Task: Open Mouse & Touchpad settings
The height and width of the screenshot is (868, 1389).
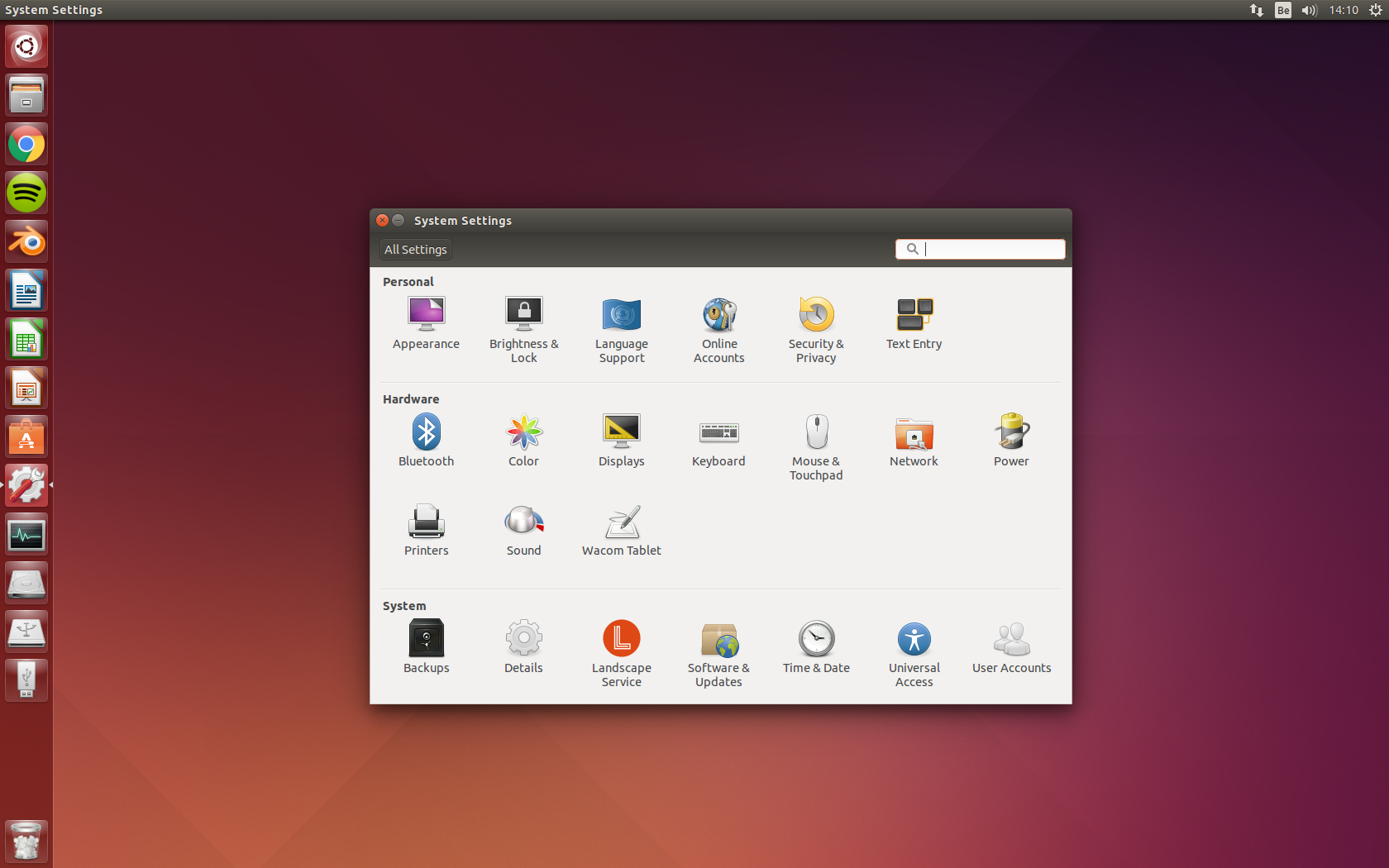Action: [816, 447]
